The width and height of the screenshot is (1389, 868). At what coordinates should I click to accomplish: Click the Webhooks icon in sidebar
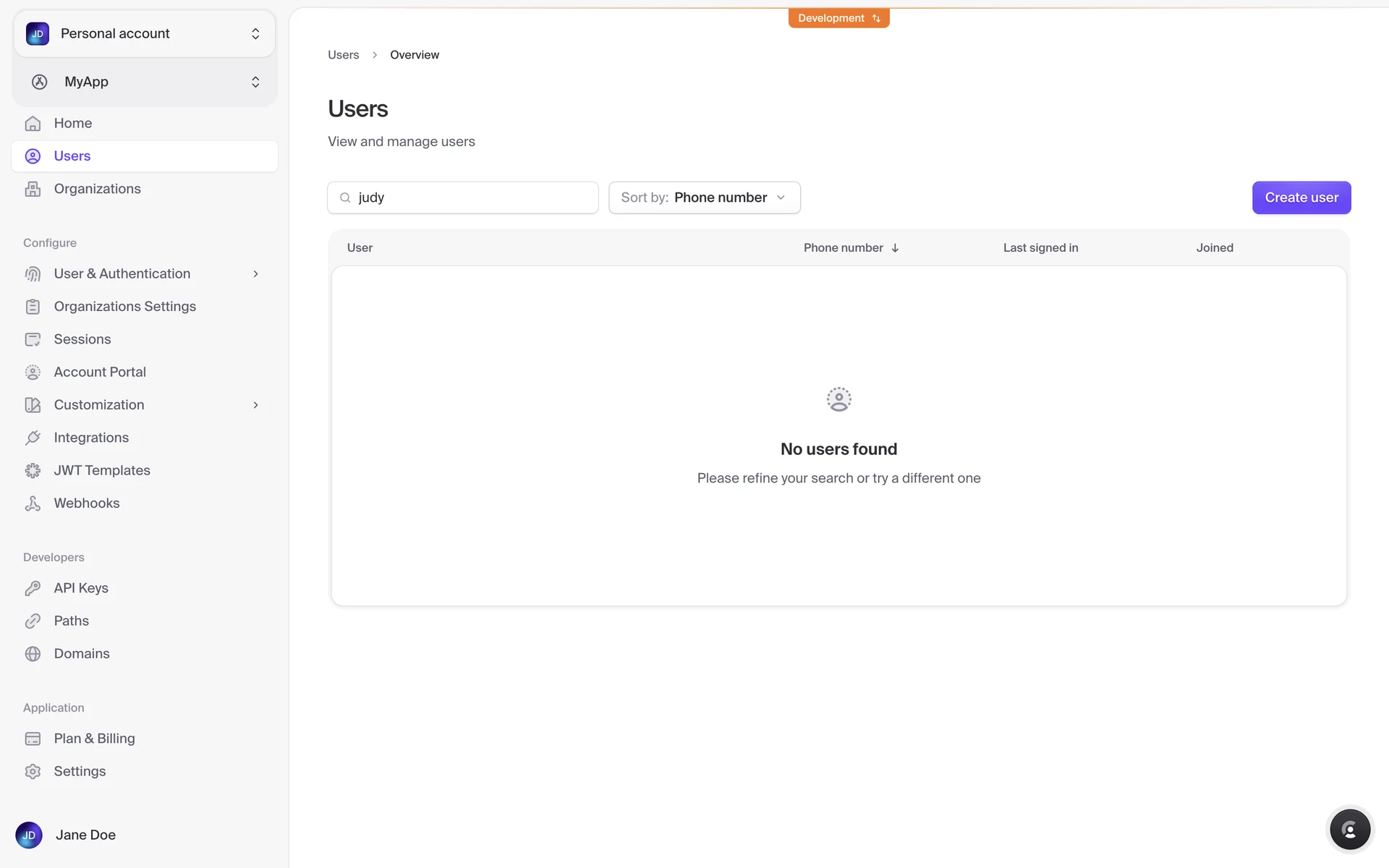click(x=33, y=503)
